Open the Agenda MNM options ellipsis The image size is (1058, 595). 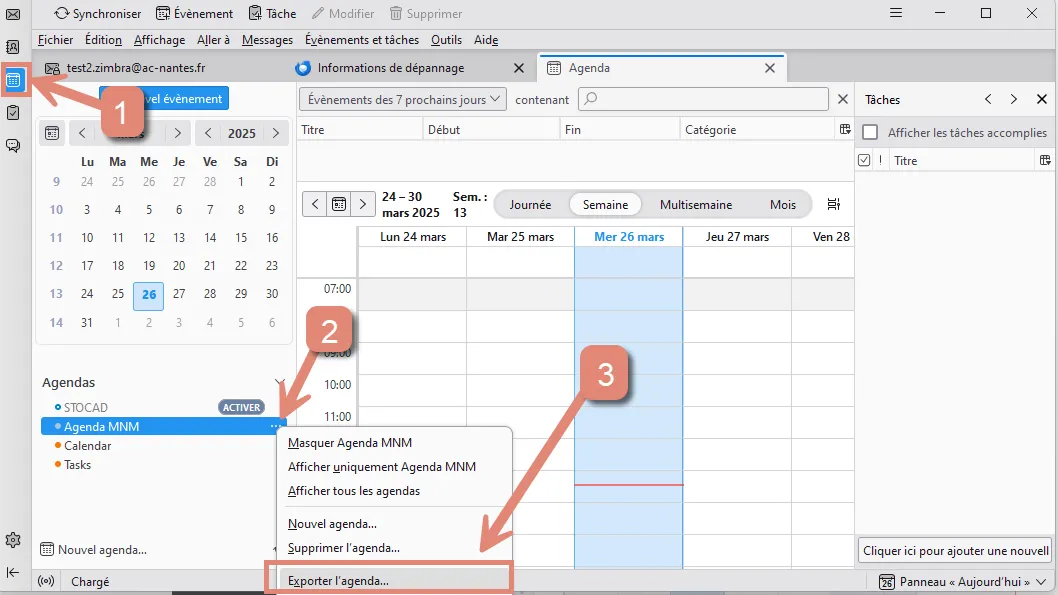click(275, 426)
